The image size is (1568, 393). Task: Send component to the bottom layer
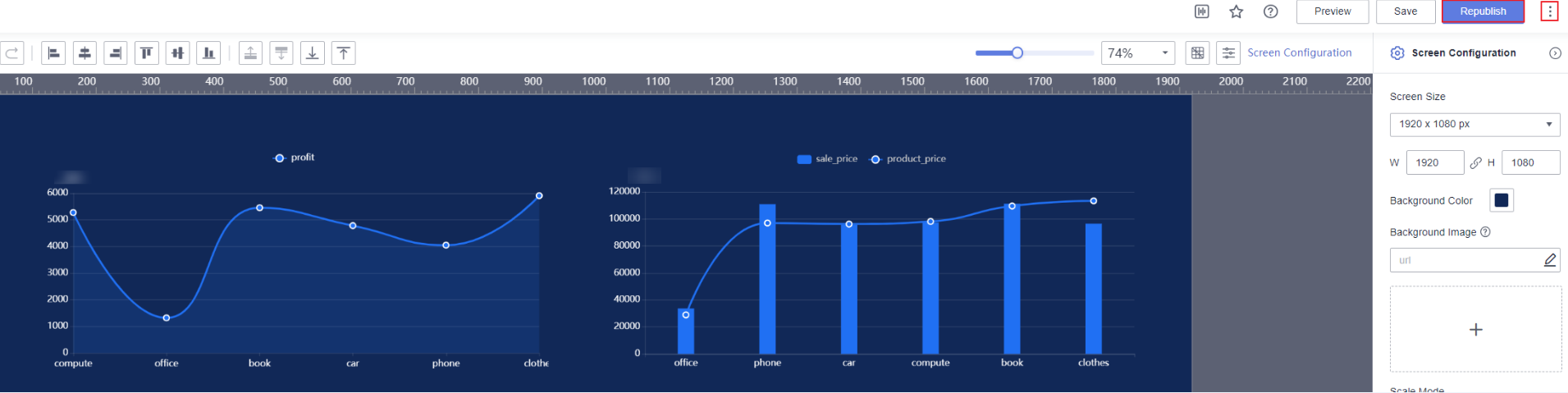click(313, 53)
